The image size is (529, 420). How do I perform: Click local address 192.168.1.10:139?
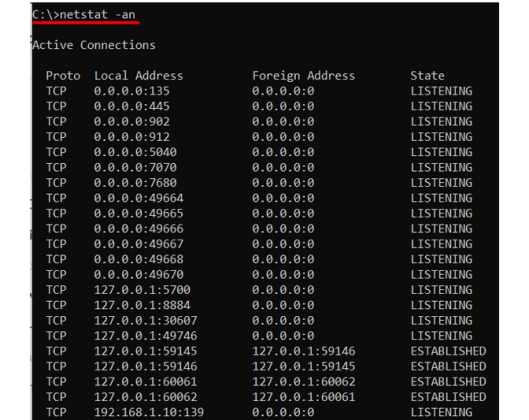(x=149, y=412)
